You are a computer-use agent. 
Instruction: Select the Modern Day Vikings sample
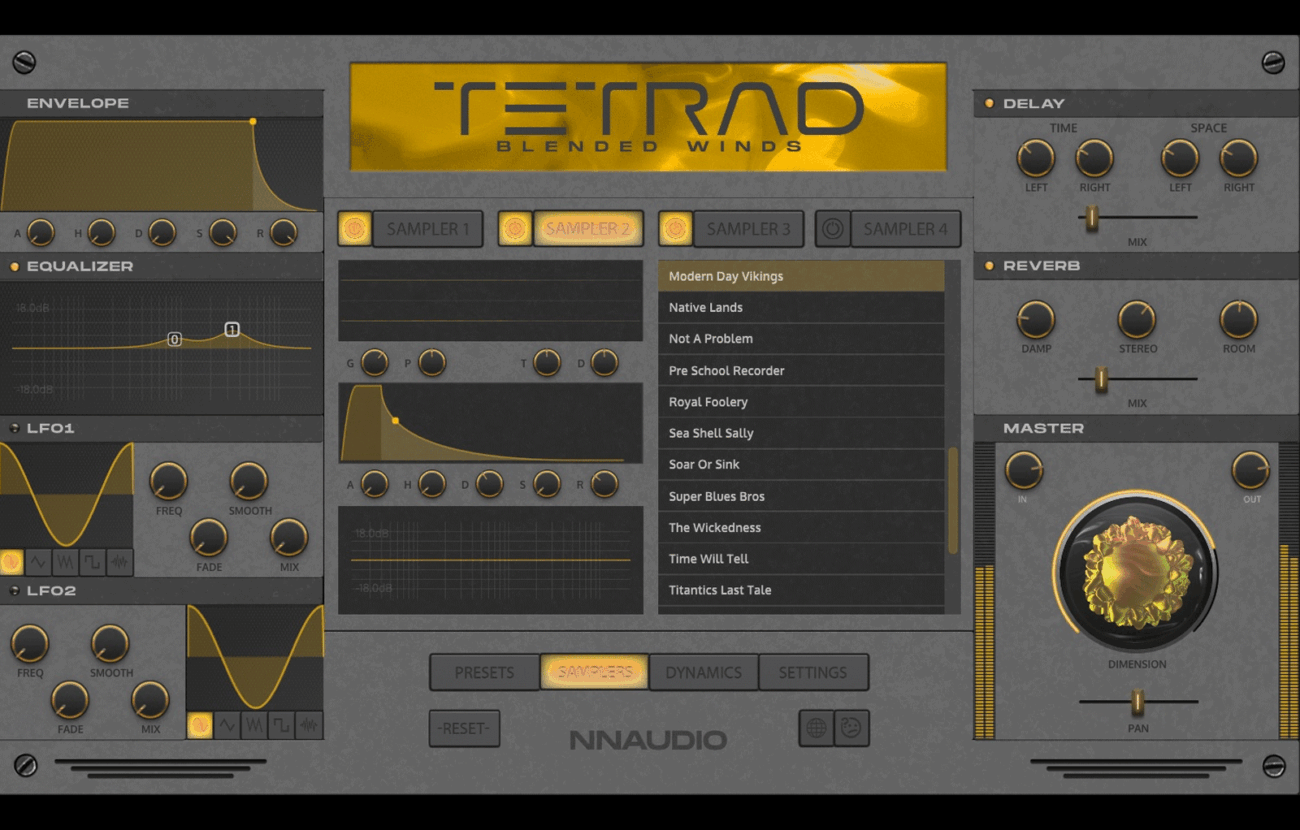click(801, 276)
